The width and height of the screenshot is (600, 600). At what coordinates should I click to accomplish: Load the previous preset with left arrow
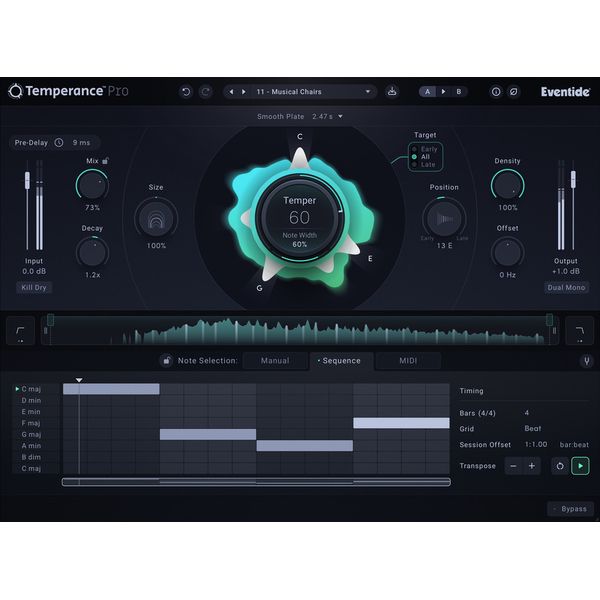[x=232, y=91]
